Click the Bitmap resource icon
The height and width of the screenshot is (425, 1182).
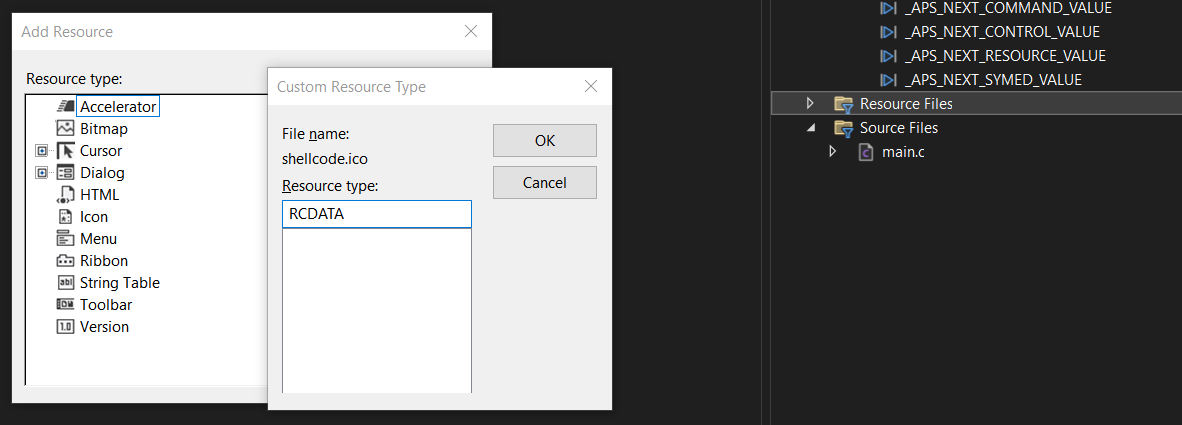click(x=66, y=128)
